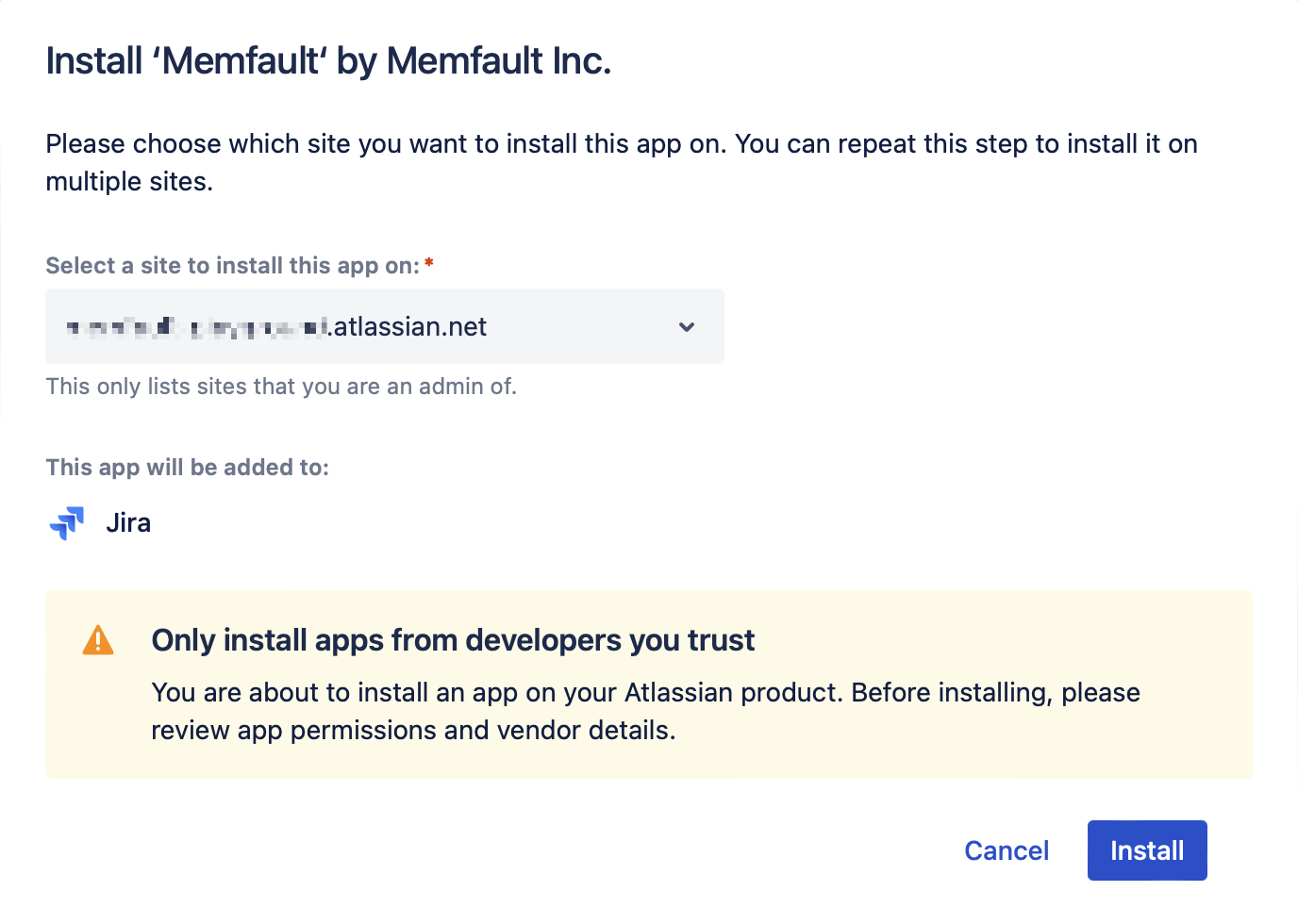This screenshot has width=1298, height=924.
Task: Click the red required asterisk marker
Action: (x=429, y=264)
